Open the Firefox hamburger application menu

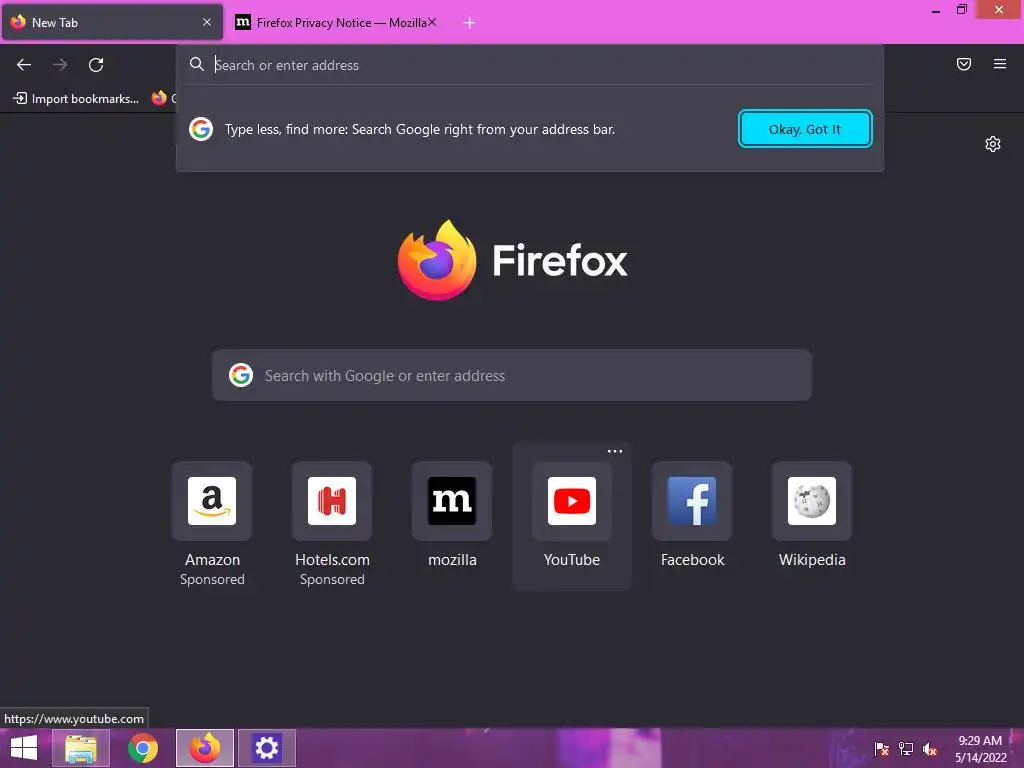point(999,64)
